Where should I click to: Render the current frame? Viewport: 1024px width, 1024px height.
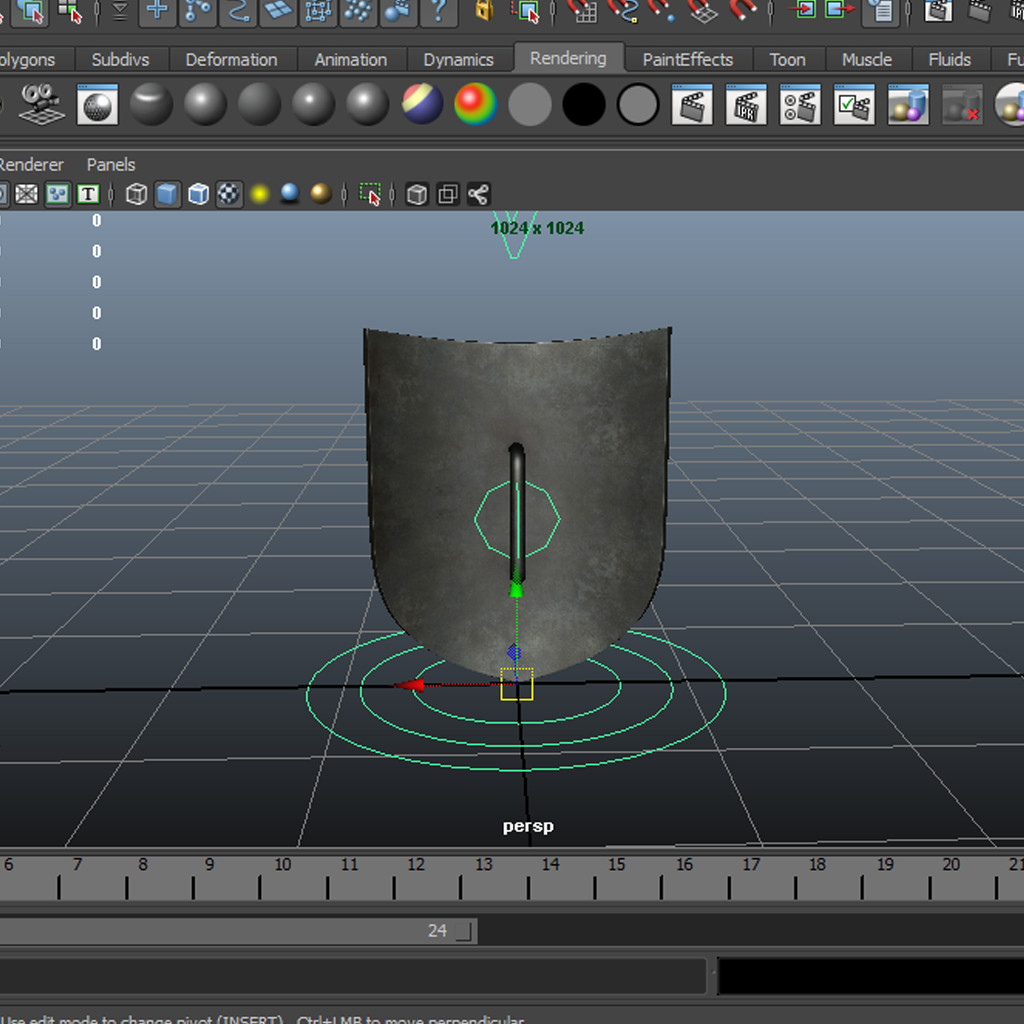pos(693,104)
